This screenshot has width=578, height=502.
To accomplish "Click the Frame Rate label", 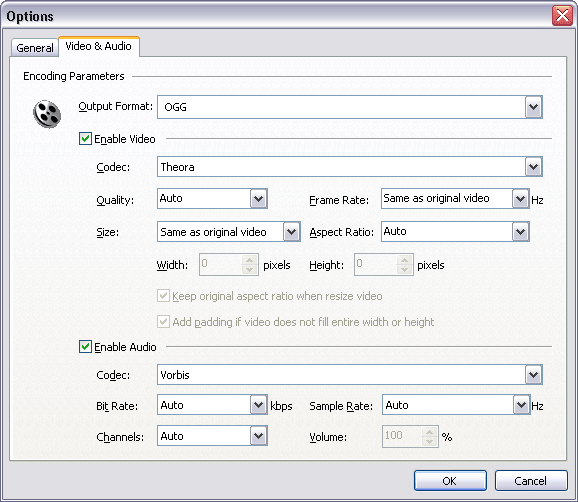I will (339, 200).
